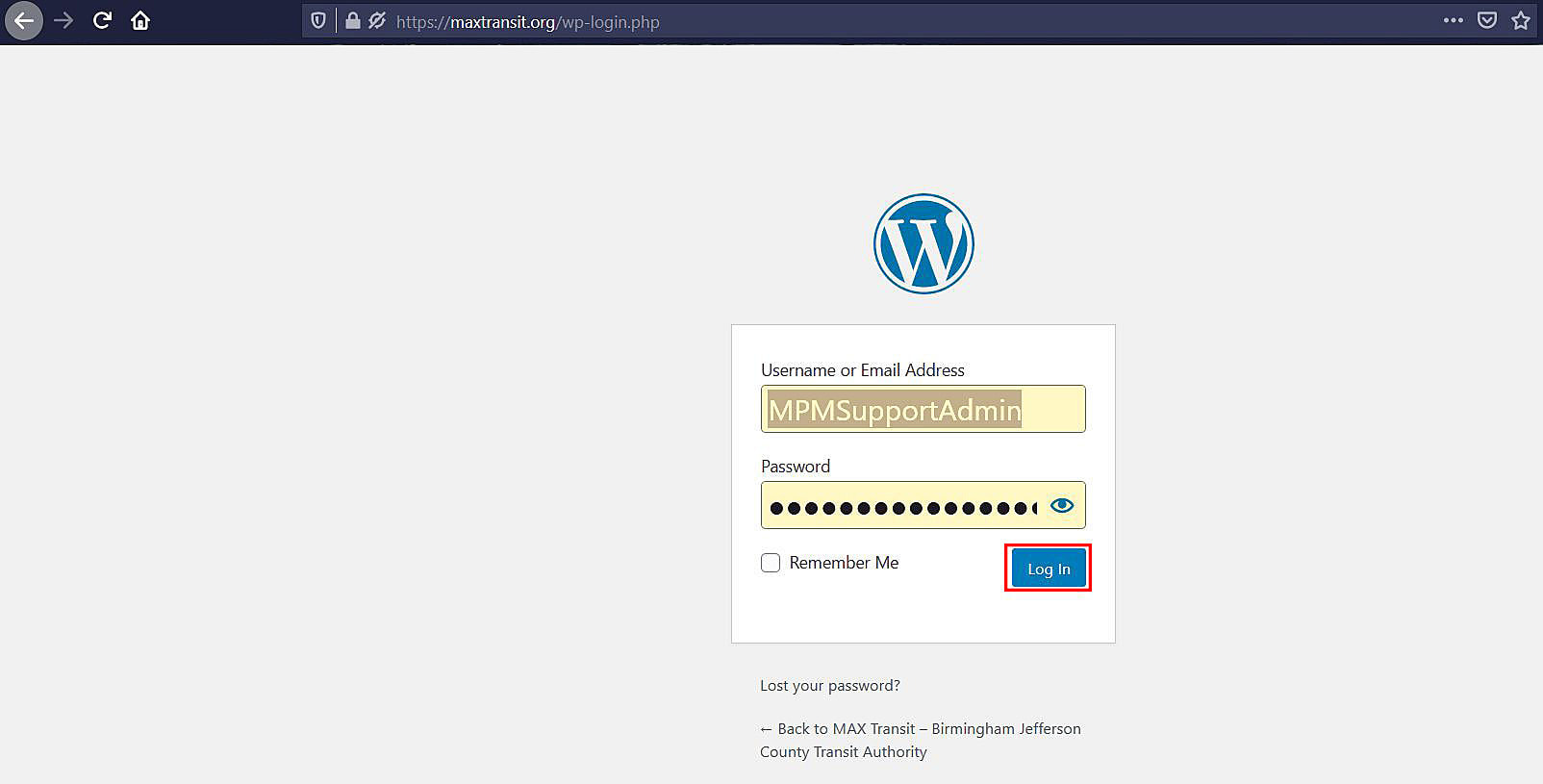Bookmark this page with the star icon
The width and height of the screenshot is (1543, 784).
pyautogui.click(x=1520, y=20)
